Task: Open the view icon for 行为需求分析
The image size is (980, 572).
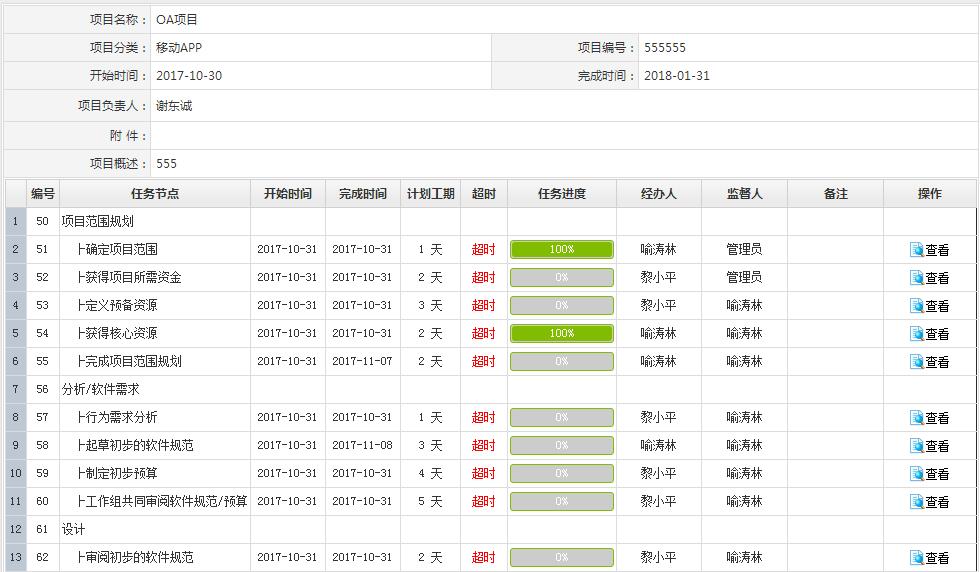Action: click(917, 418)
